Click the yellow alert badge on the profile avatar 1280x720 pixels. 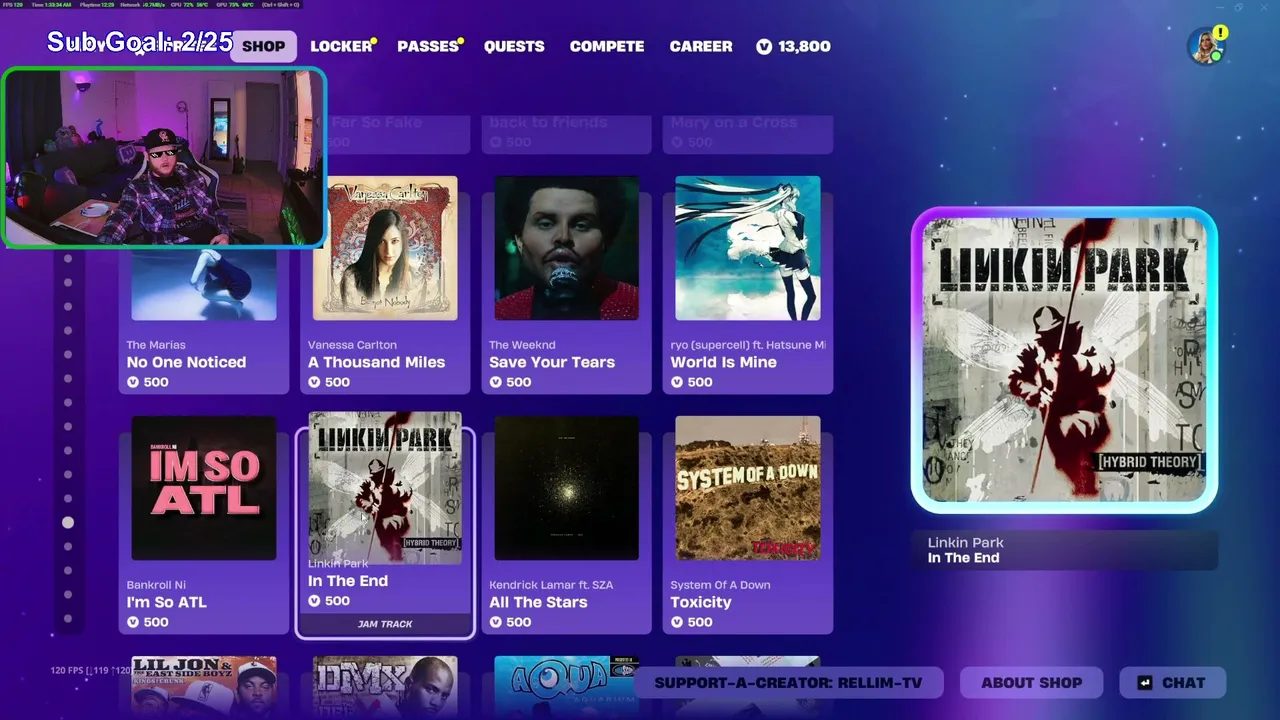[x=1221, y=33]
